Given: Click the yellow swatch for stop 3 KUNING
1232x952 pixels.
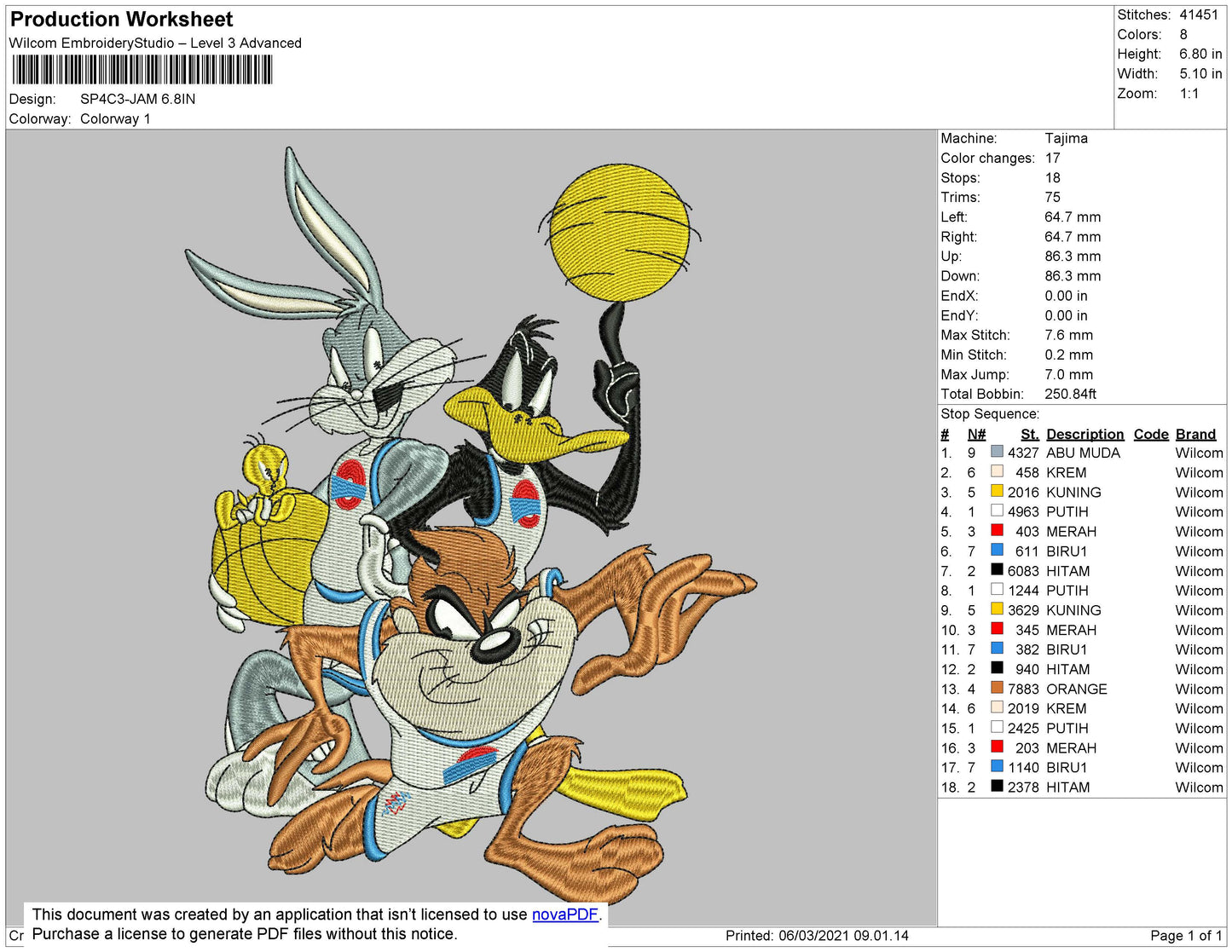Looking at the screenshot, I should pyautogui.click(x=997, y=491).
